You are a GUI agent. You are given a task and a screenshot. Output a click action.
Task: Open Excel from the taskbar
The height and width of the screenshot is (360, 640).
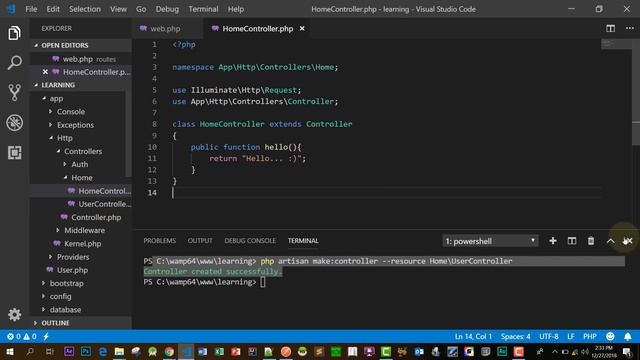219,351
